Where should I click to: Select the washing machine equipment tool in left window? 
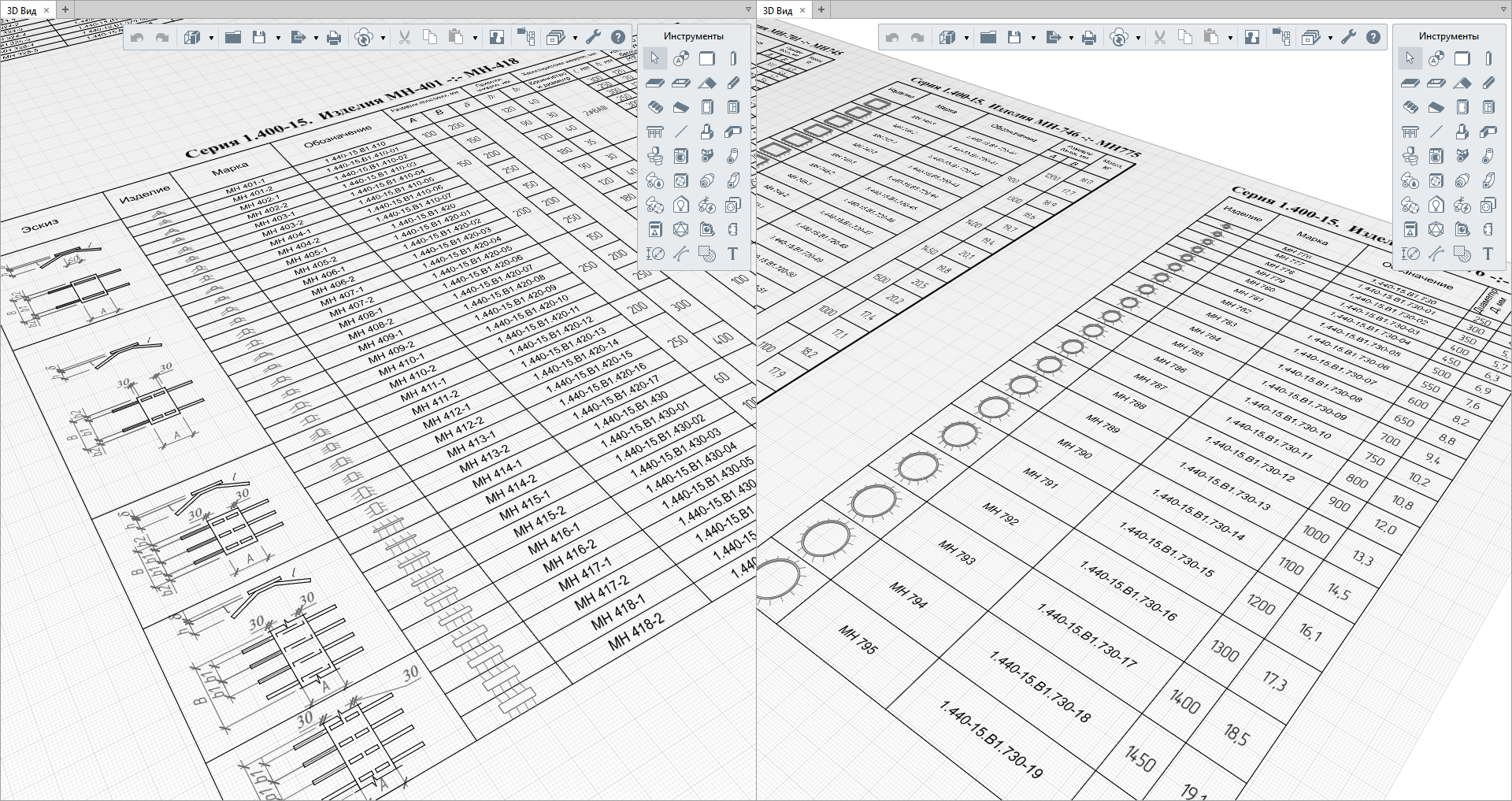[681, 156]
